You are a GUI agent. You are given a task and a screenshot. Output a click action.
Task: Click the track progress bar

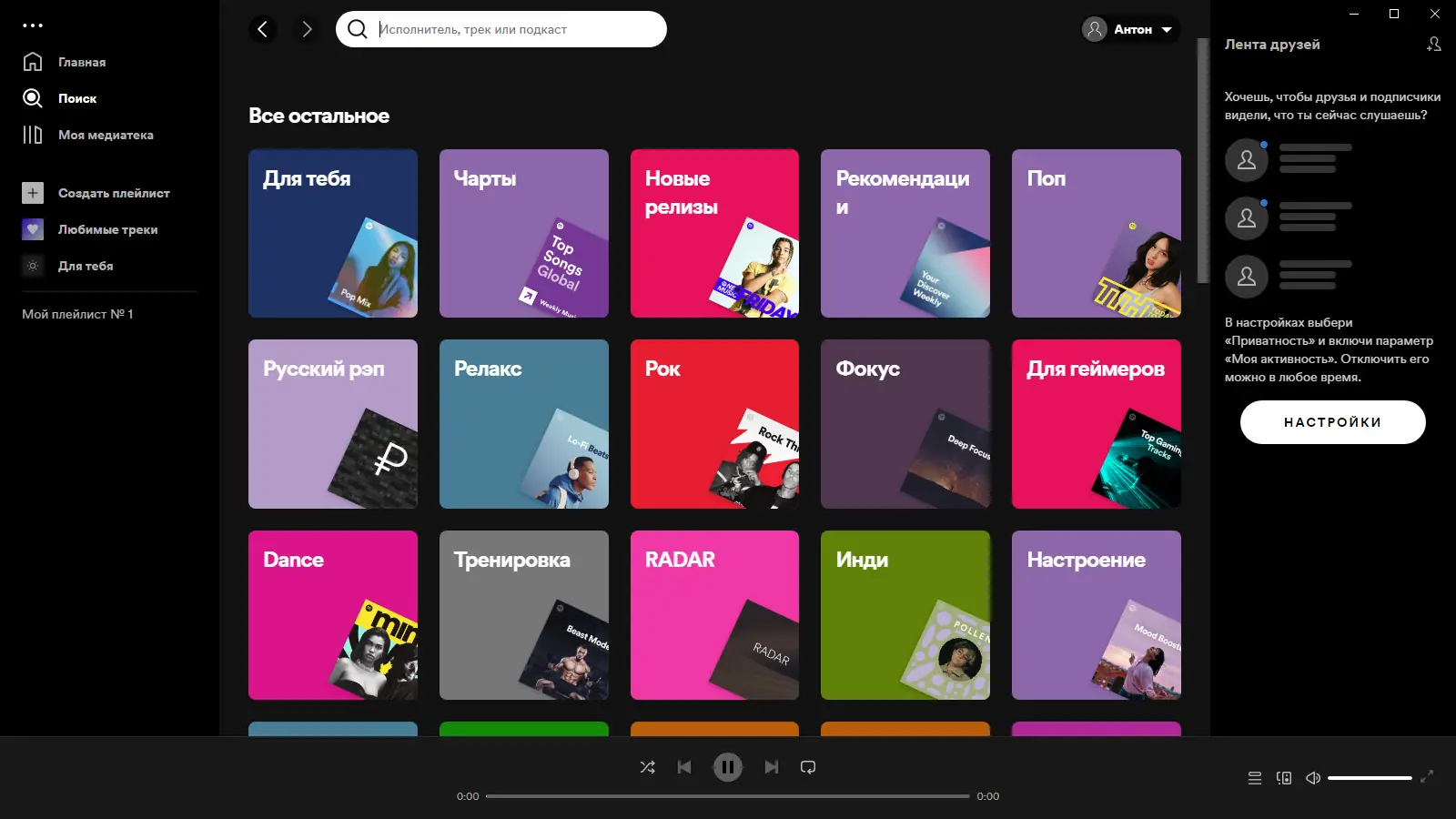point(728,796)
